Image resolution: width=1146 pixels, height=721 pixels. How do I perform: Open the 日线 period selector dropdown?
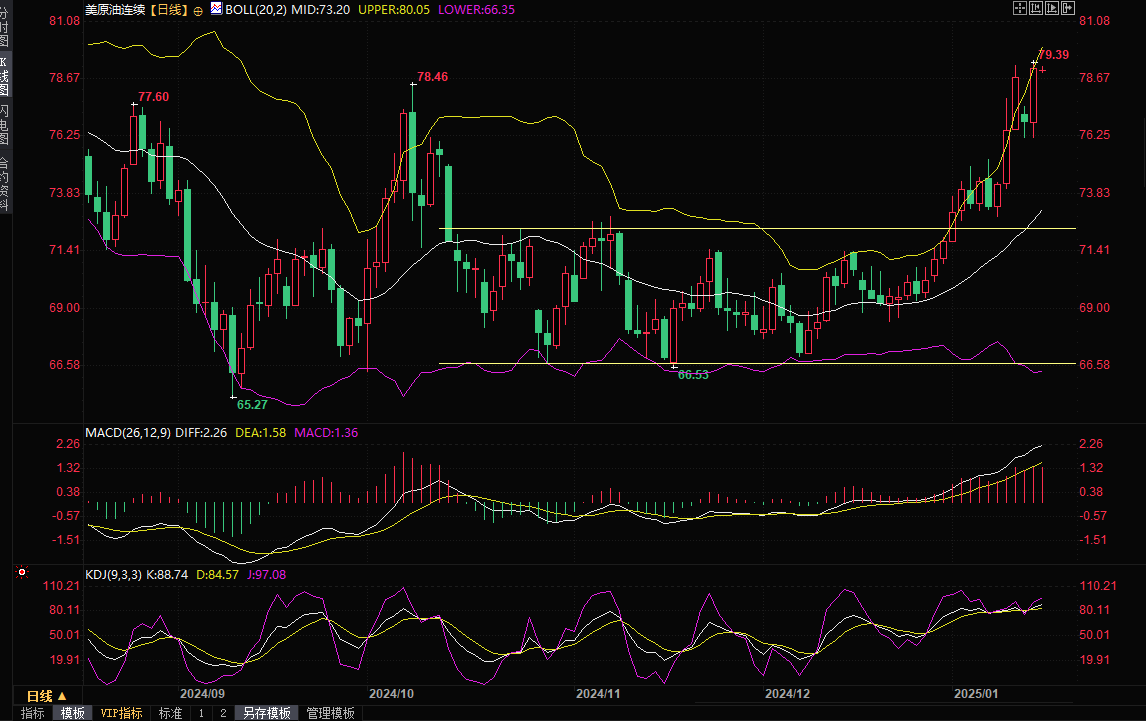pos(46,695)
